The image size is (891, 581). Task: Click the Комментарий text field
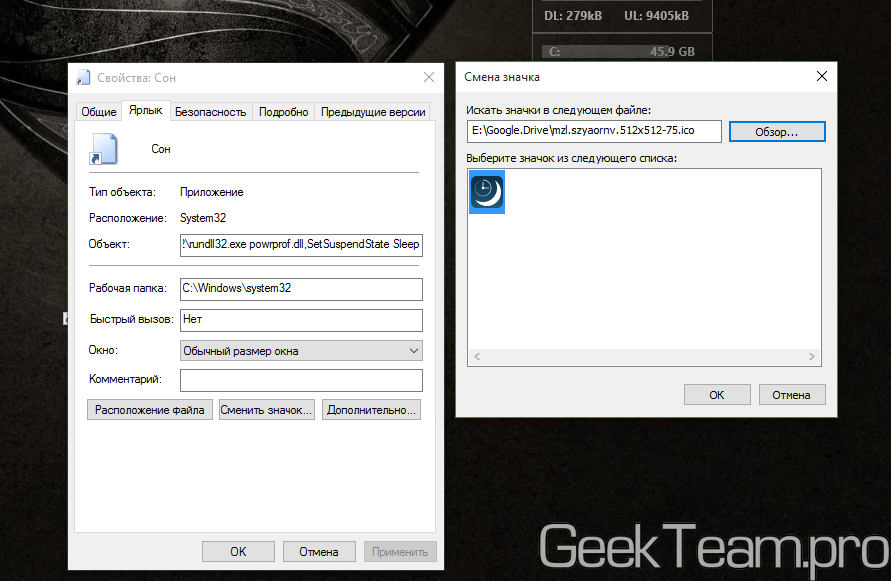pos(301,380)
